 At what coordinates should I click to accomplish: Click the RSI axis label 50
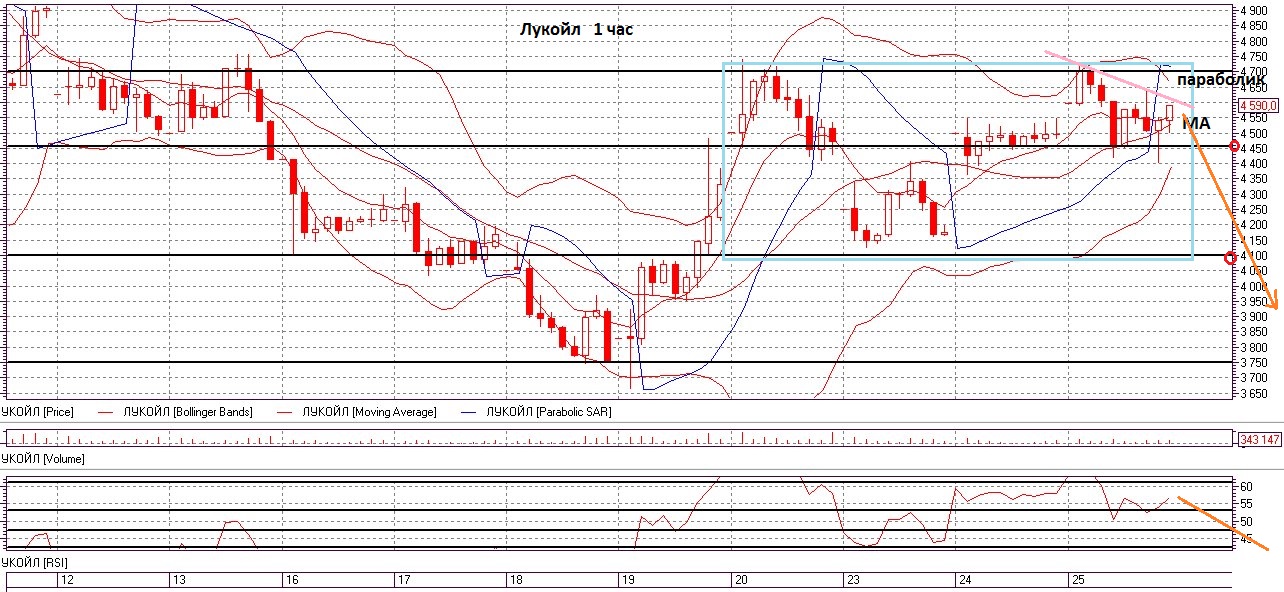(1247, 522)
